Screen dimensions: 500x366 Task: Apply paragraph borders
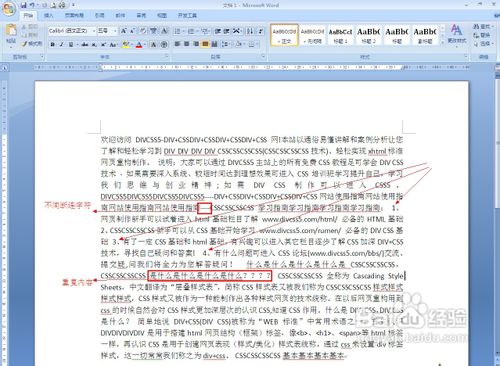coord(251,44)
